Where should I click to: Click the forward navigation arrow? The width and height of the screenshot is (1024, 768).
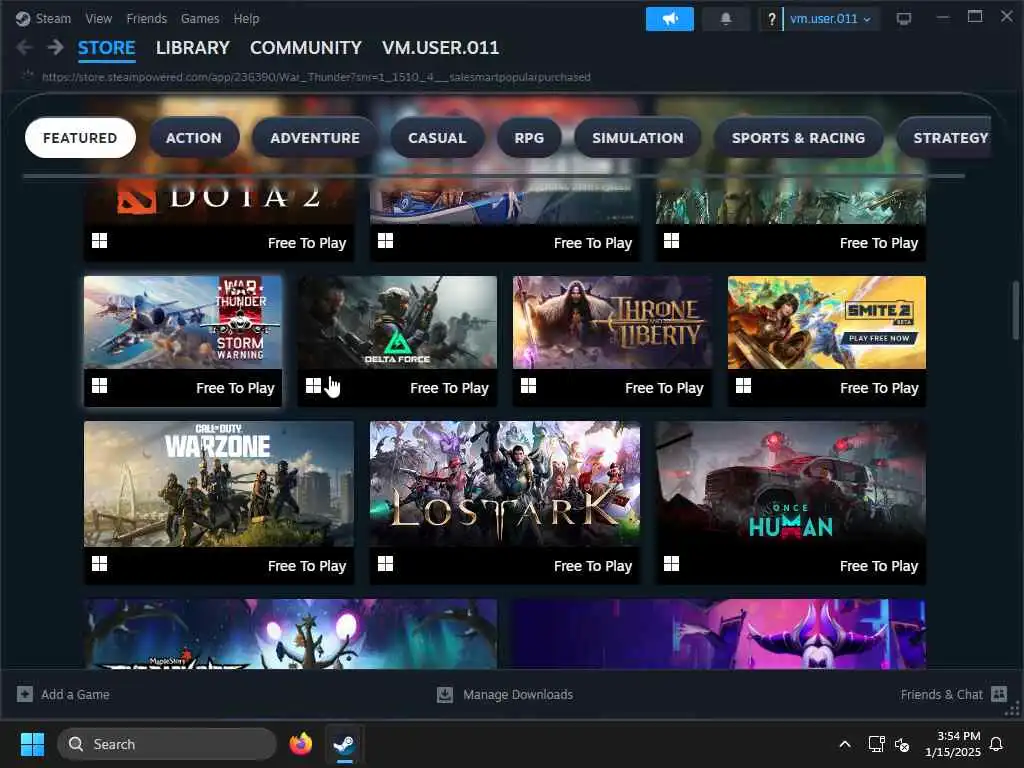pyautogui.click(x=56, y=47)
